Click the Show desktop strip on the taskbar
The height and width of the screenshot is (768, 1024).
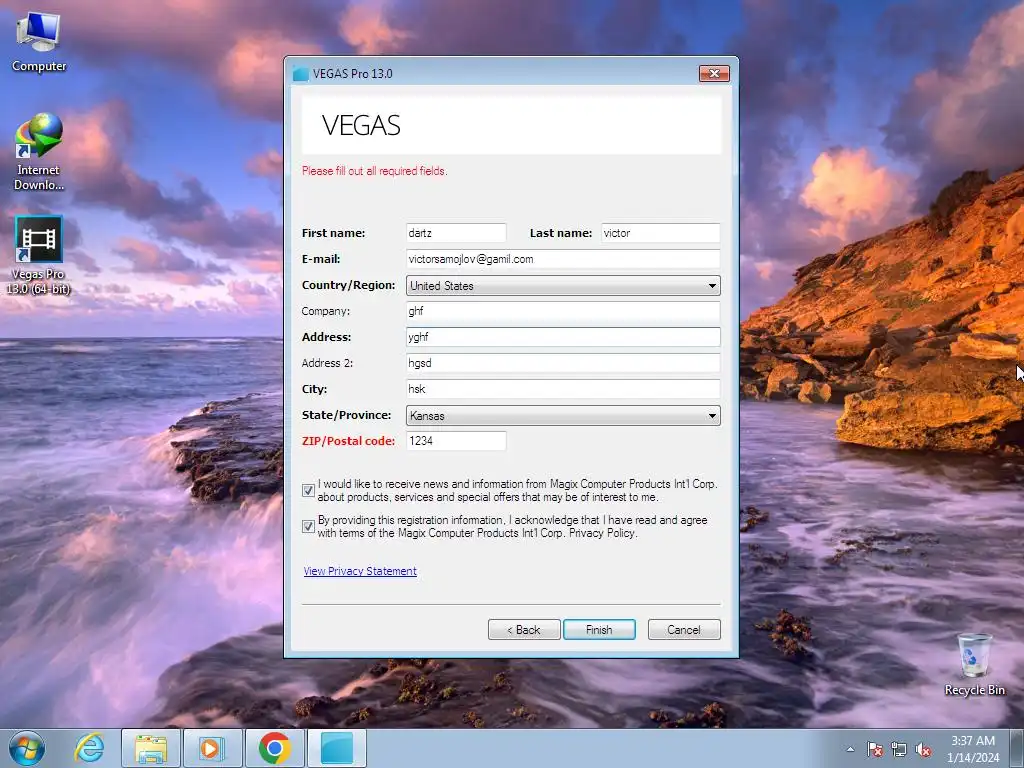(x=1017, y=748)
